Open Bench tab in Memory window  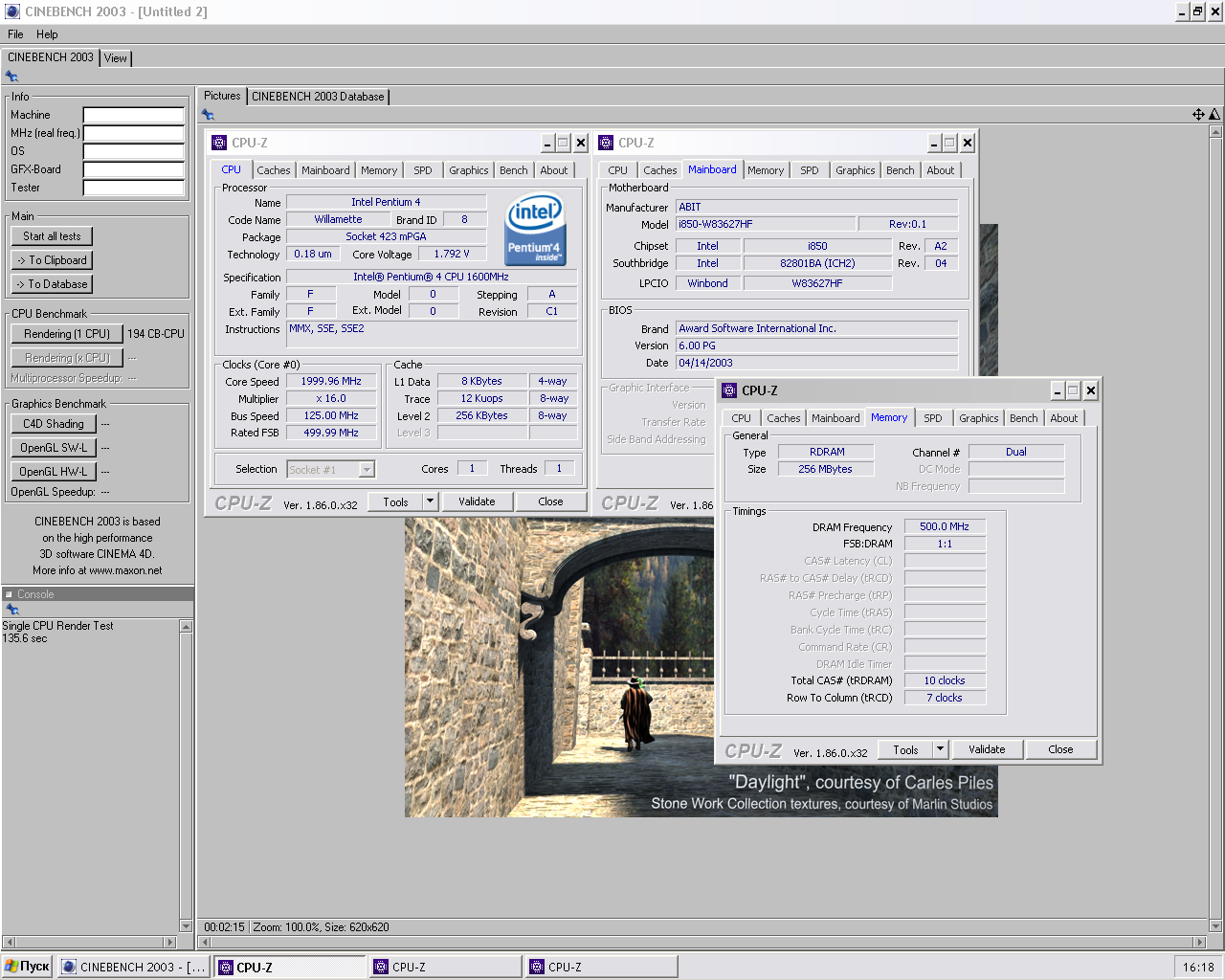(1024, 418)
